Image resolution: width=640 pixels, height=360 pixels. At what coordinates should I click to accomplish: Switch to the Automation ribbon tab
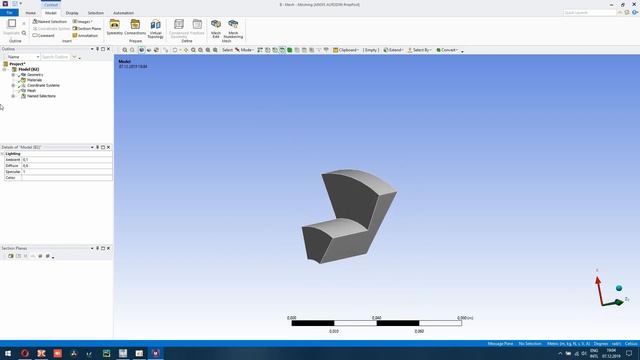click(x=123, y=13)
